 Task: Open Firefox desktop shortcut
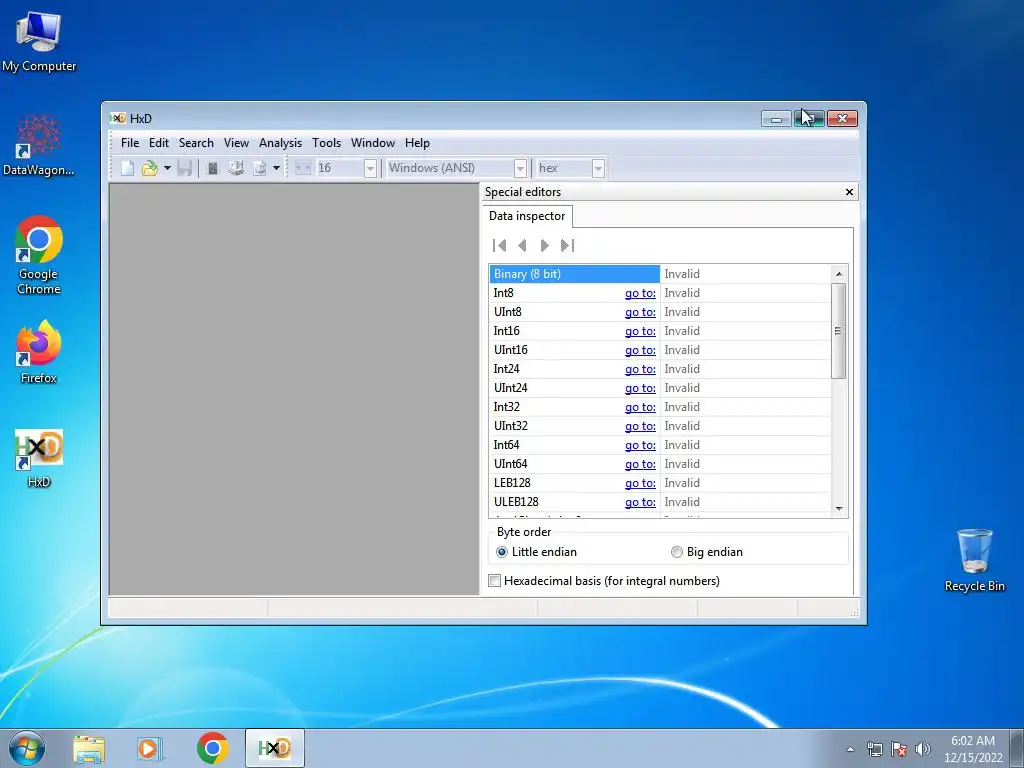39,353
